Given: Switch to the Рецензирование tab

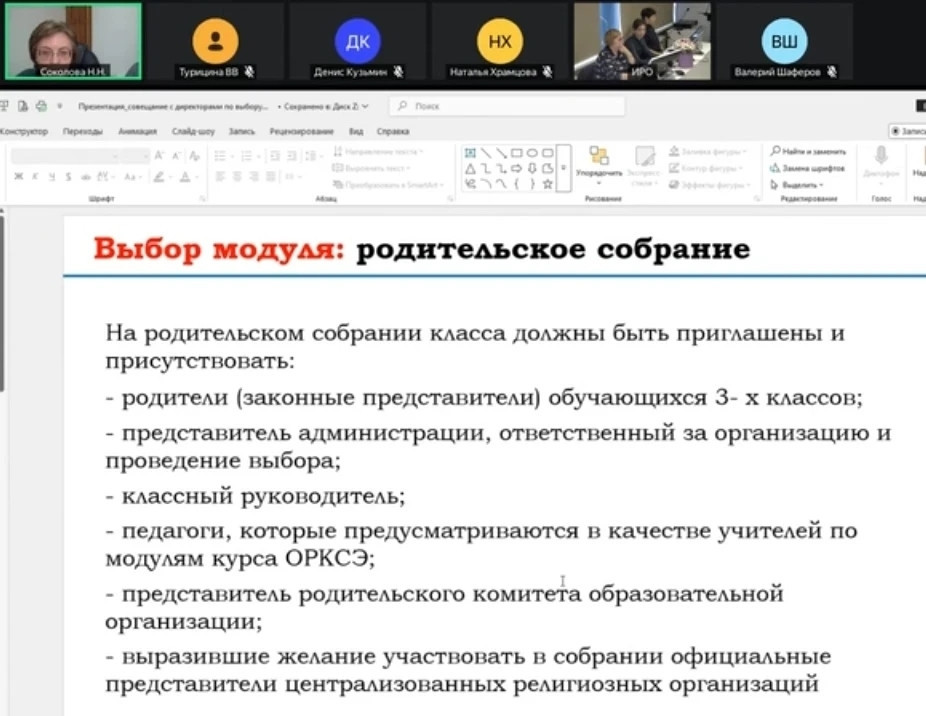Looking at the screenshot, I should point(300,131).
